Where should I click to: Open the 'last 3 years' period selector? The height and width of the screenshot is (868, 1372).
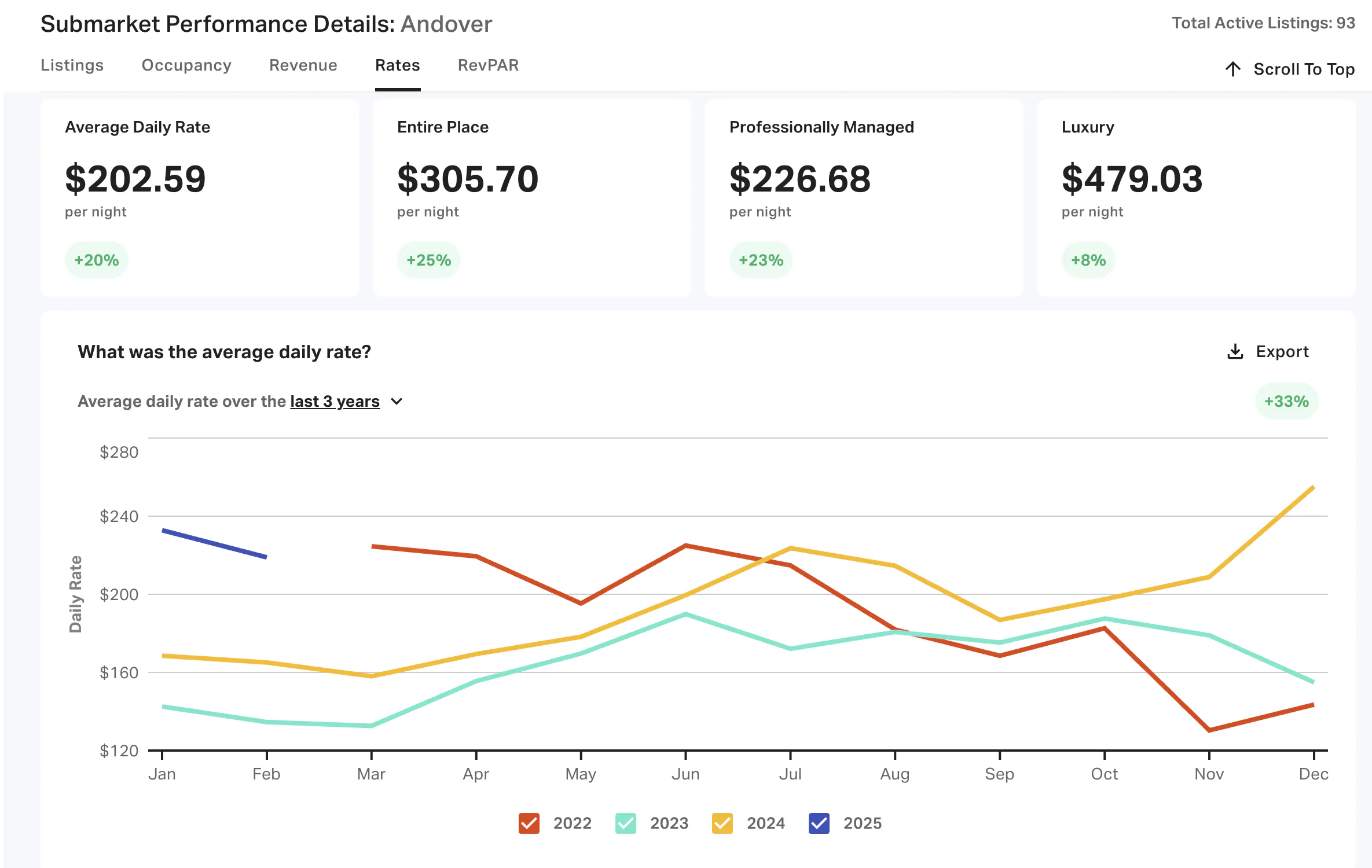click(x=335, y=402)
